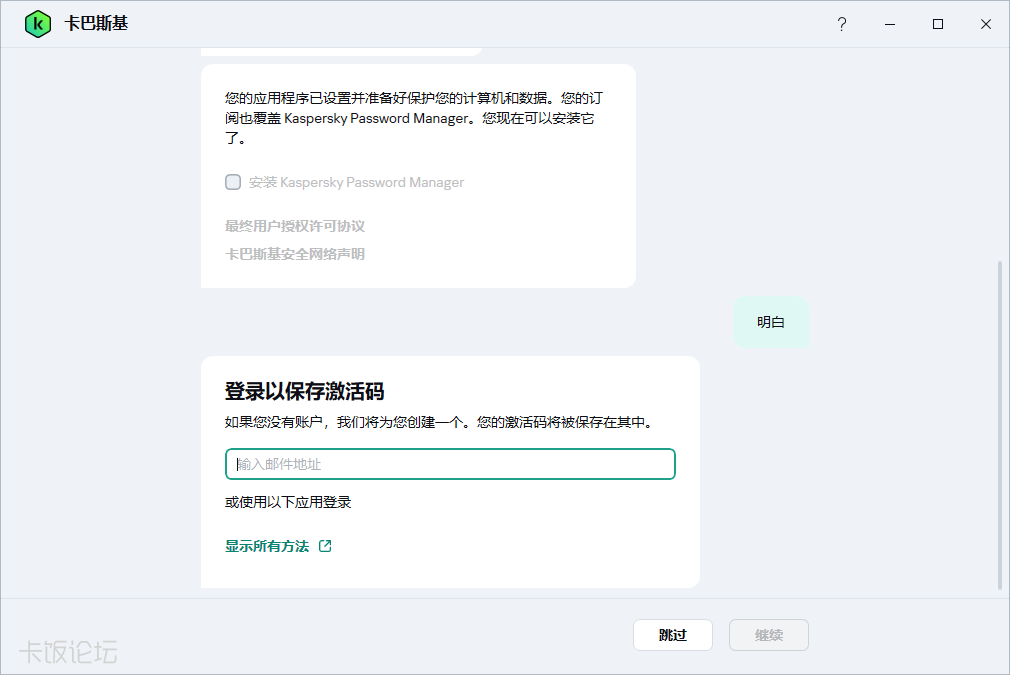The height and width of the screenshot is (675, 1010).
Task: Click the Kaspersky hexagon logo icon
Action: click(x=38, y=24)
